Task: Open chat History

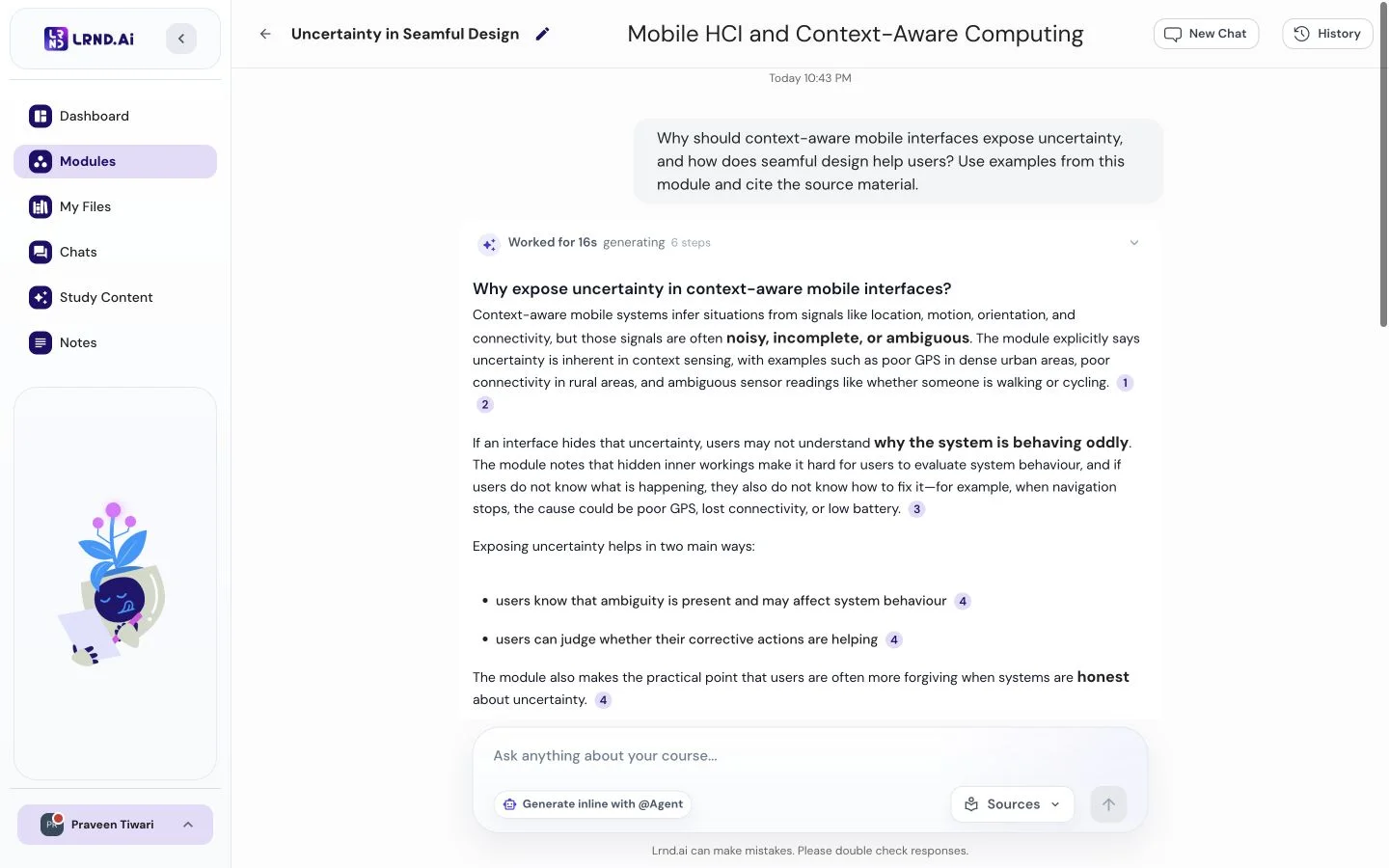Action: [x=1327, y=34]
